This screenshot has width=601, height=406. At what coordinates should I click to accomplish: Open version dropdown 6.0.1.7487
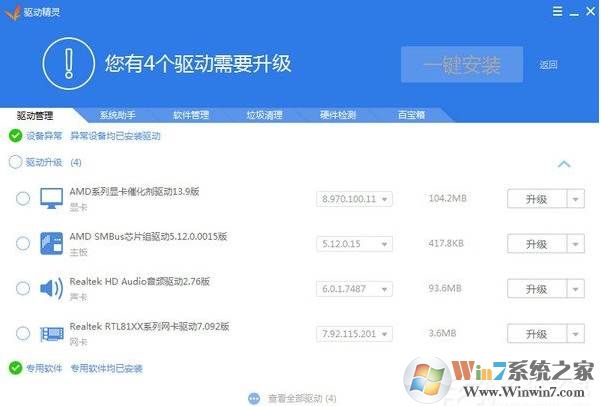coord(355,289)
